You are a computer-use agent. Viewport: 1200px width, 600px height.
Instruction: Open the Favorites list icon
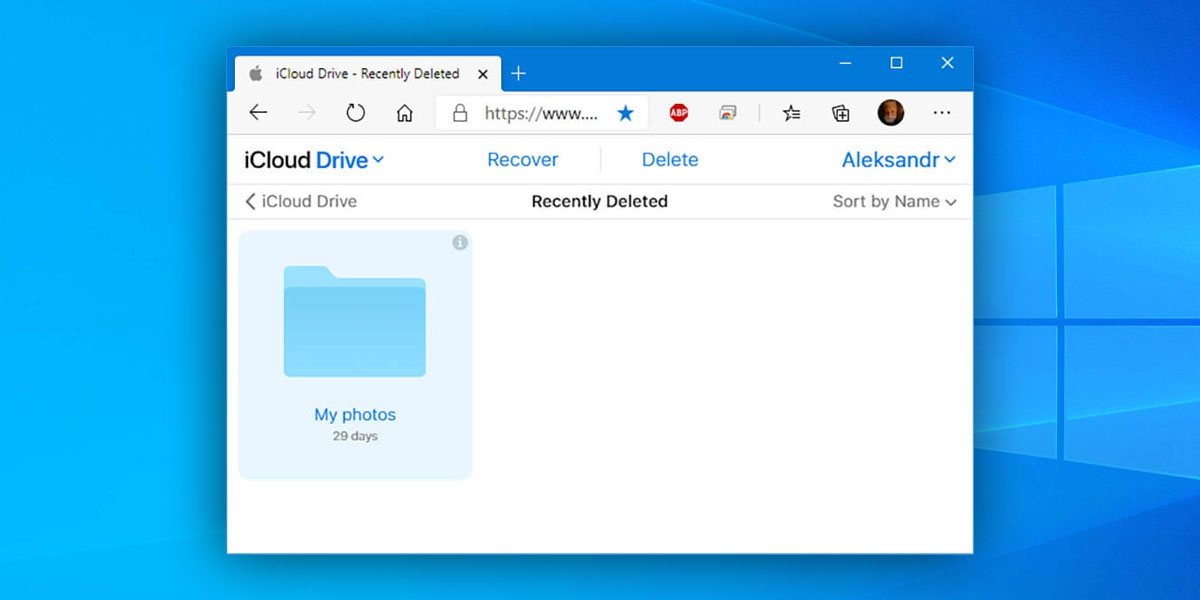tap(791, 113)
